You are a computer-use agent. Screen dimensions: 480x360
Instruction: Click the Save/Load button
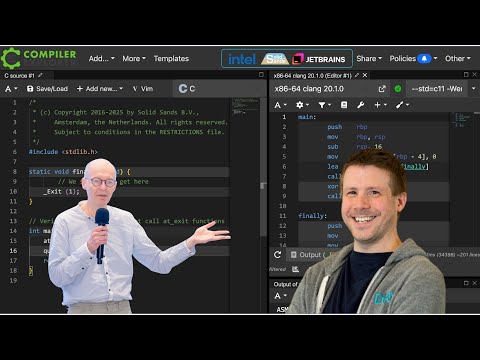[x=47, y=89]
